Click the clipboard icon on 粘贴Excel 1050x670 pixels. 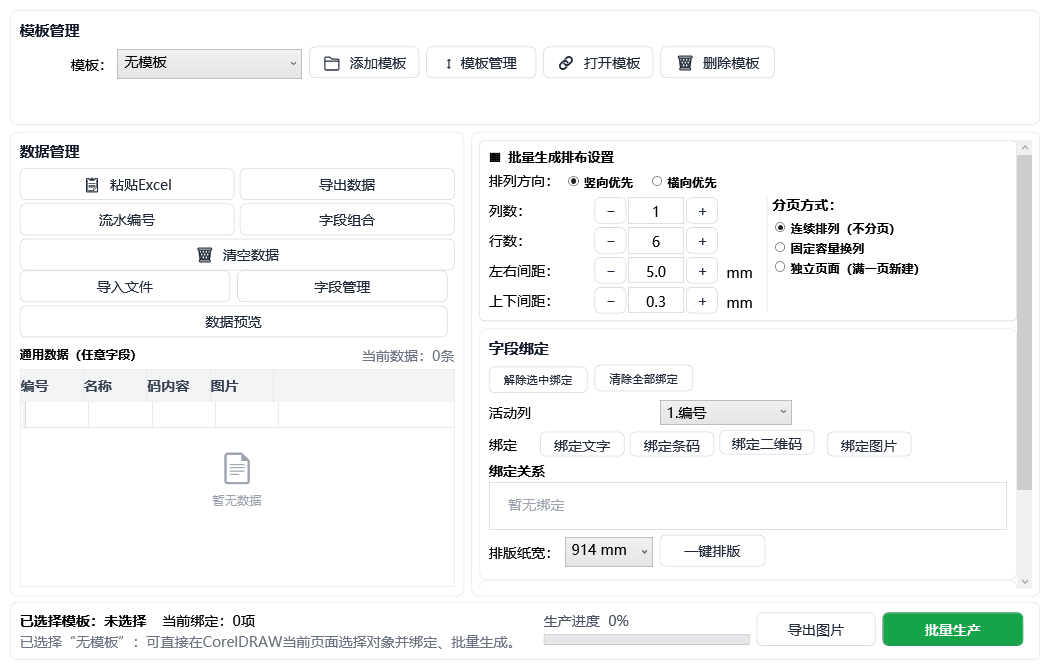click(x=92, y=185)
